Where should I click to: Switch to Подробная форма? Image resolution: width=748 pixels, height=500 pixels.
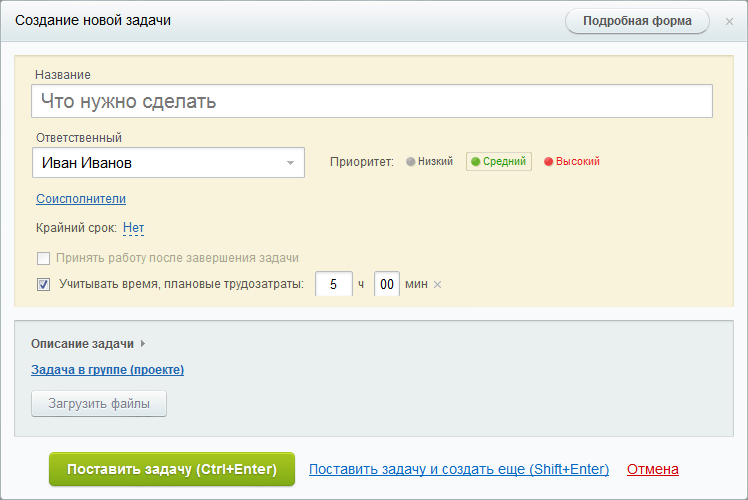click(x=637, y=21)
